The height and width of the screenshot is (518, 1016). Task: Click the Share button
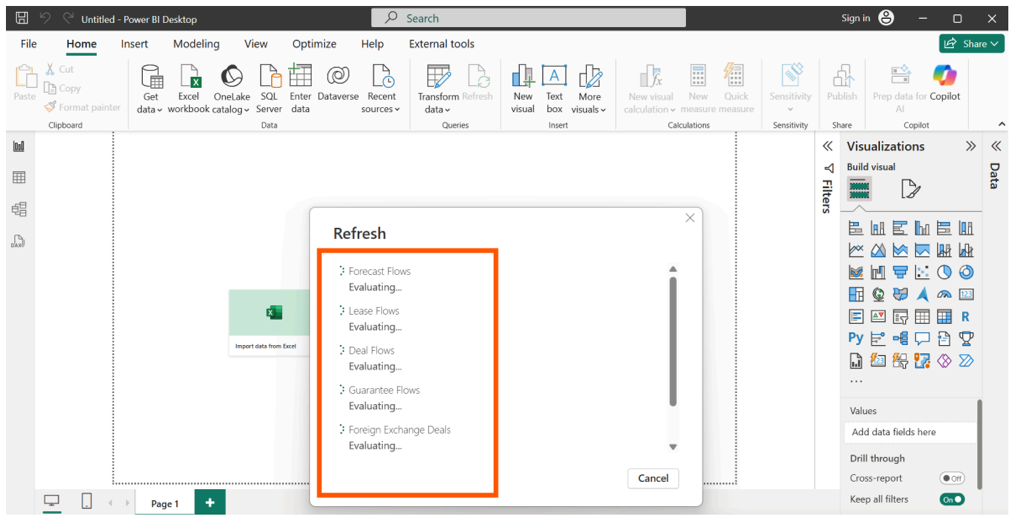point(971,43)
